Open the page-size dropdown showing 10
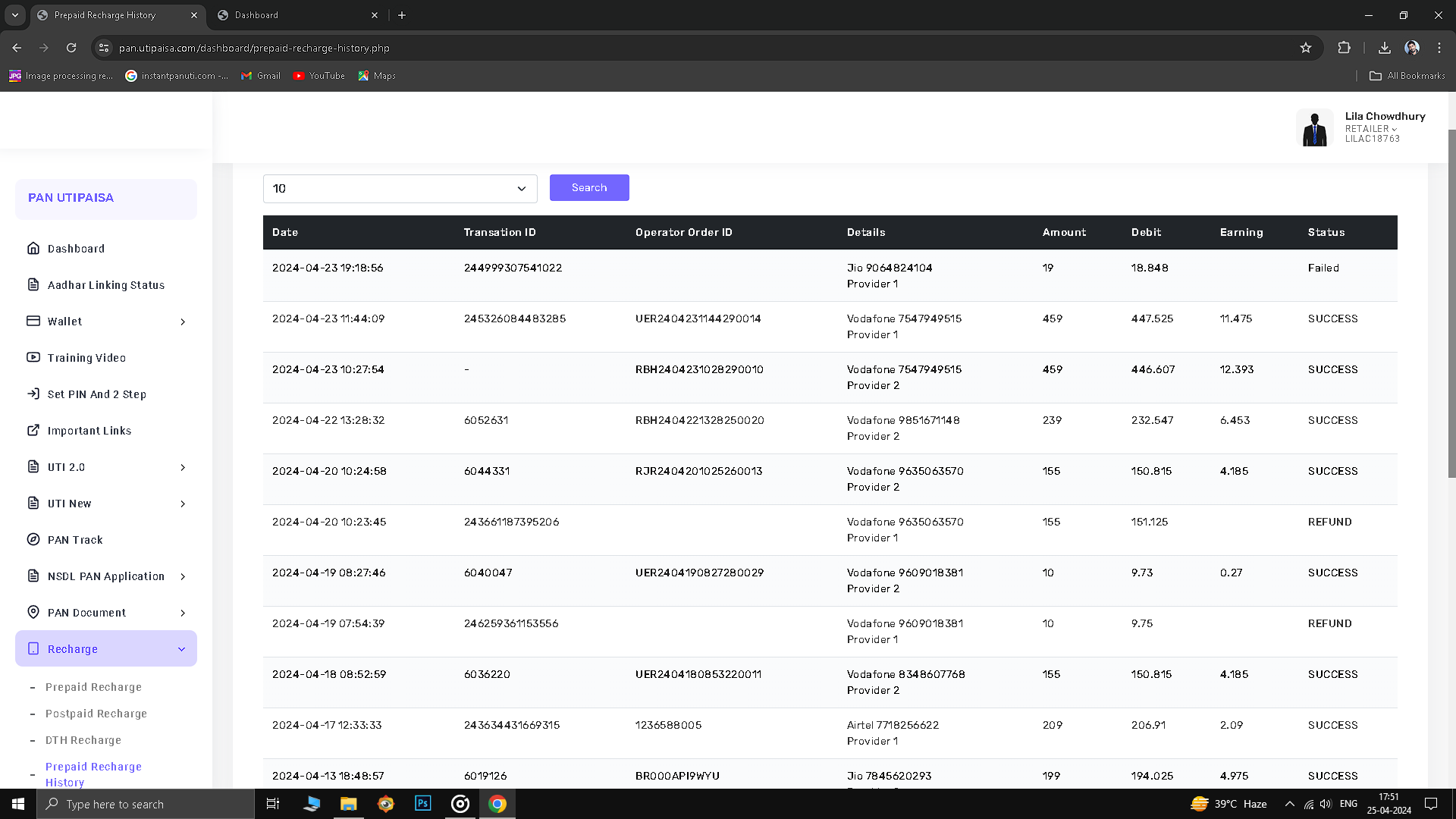The width and height of the screenshot is (1456, 819). pos(400,189)
